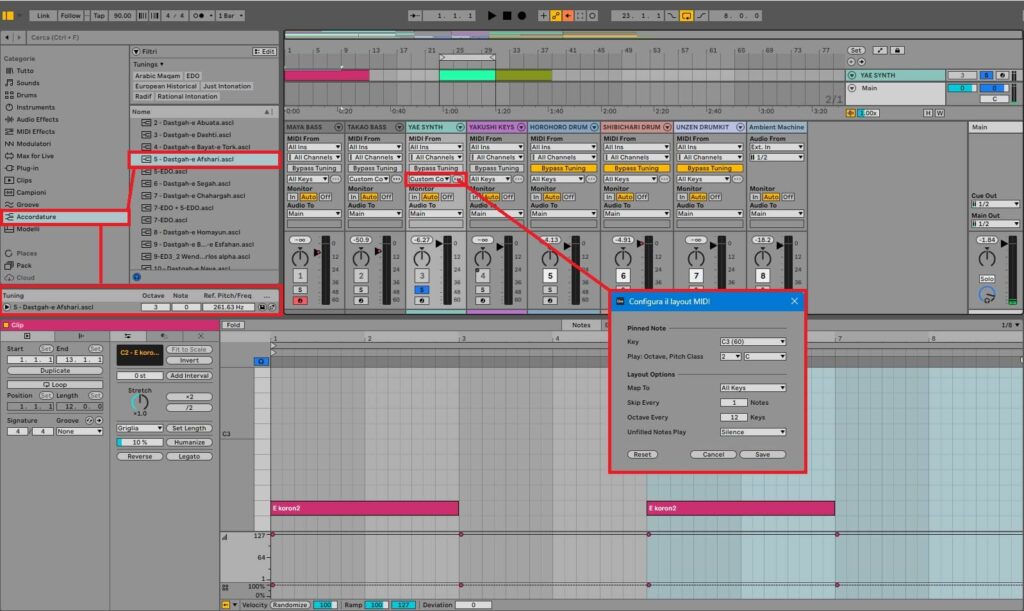
Task: Click Save in the Configura il layout MIDI dialog
Action: point(763,454)
